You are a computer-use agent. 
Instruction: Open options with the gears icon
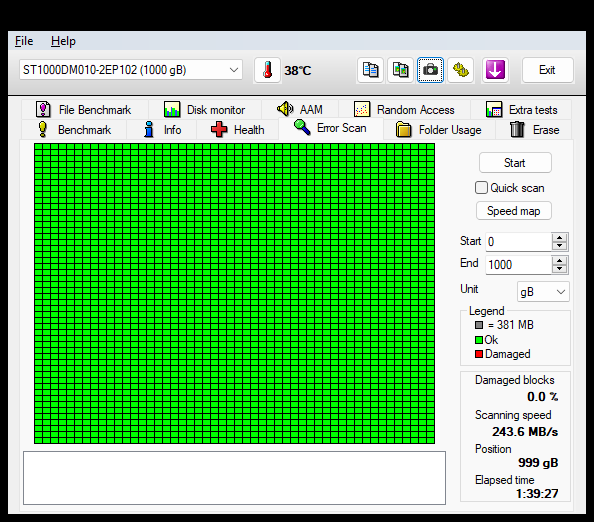(x=460, y=70)
